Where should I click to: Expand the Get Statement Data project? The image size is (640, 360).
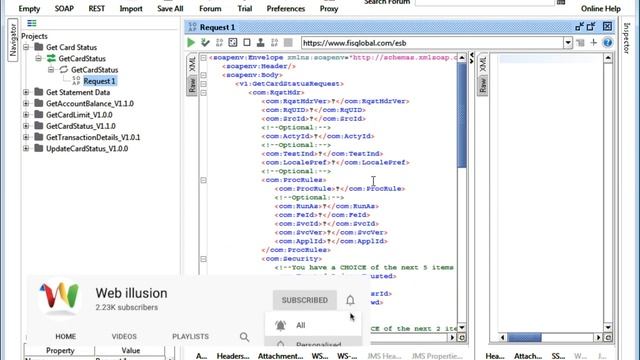26,92
